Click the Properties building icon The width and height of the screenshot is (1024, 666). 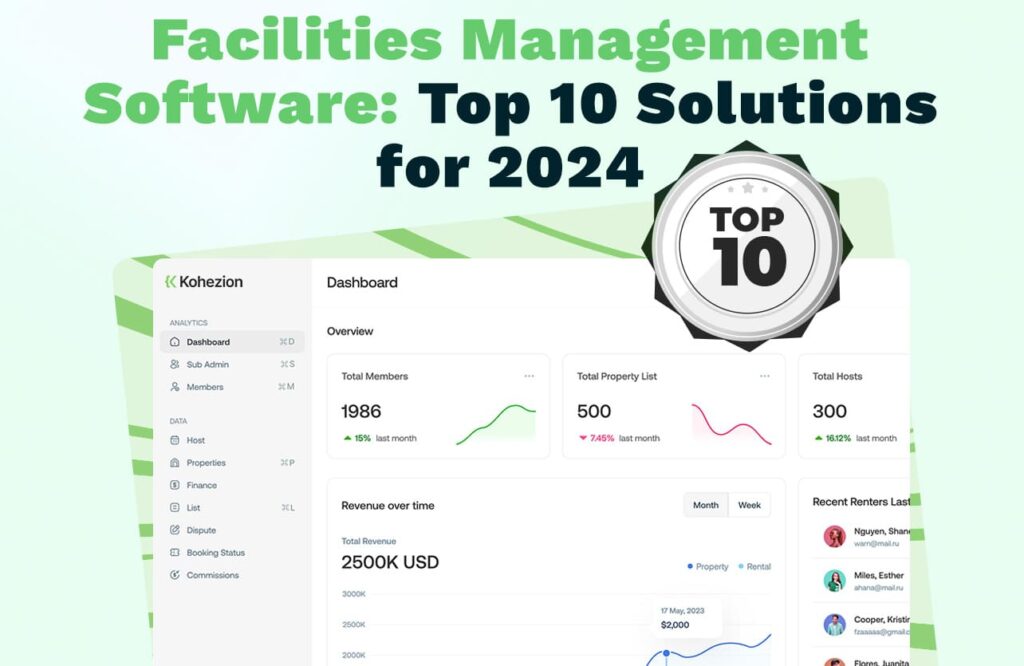point(174,462)
